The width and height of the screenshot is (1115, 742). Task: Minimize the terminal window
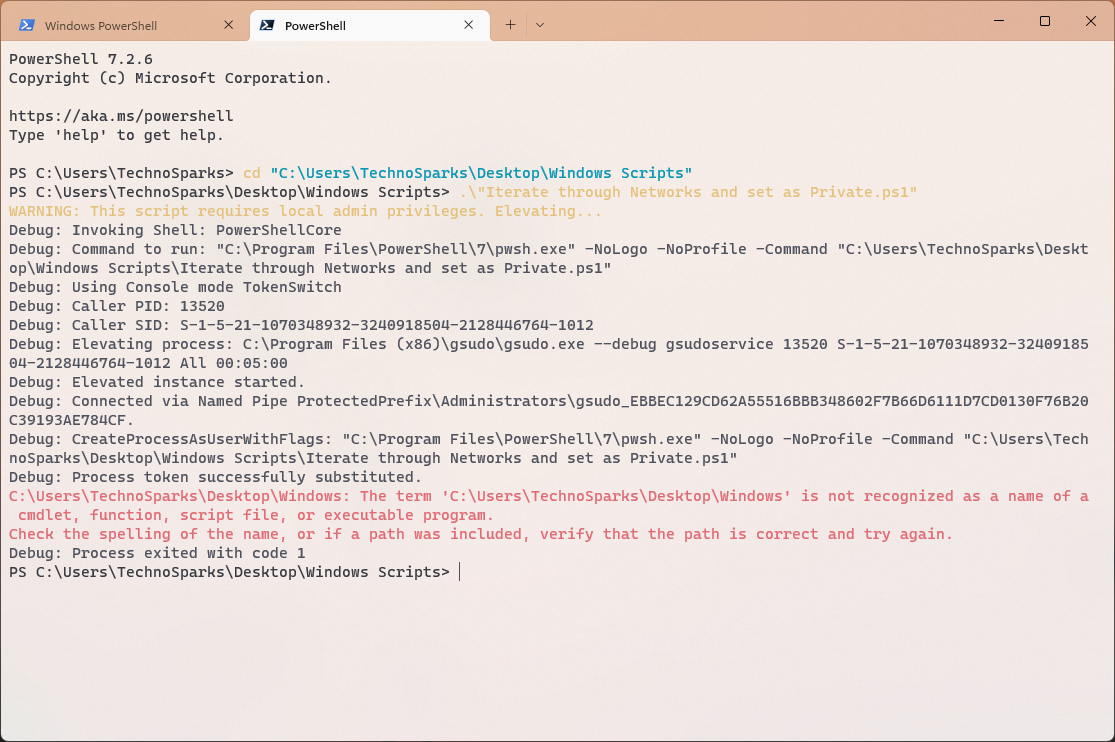(x=999, y=21)
